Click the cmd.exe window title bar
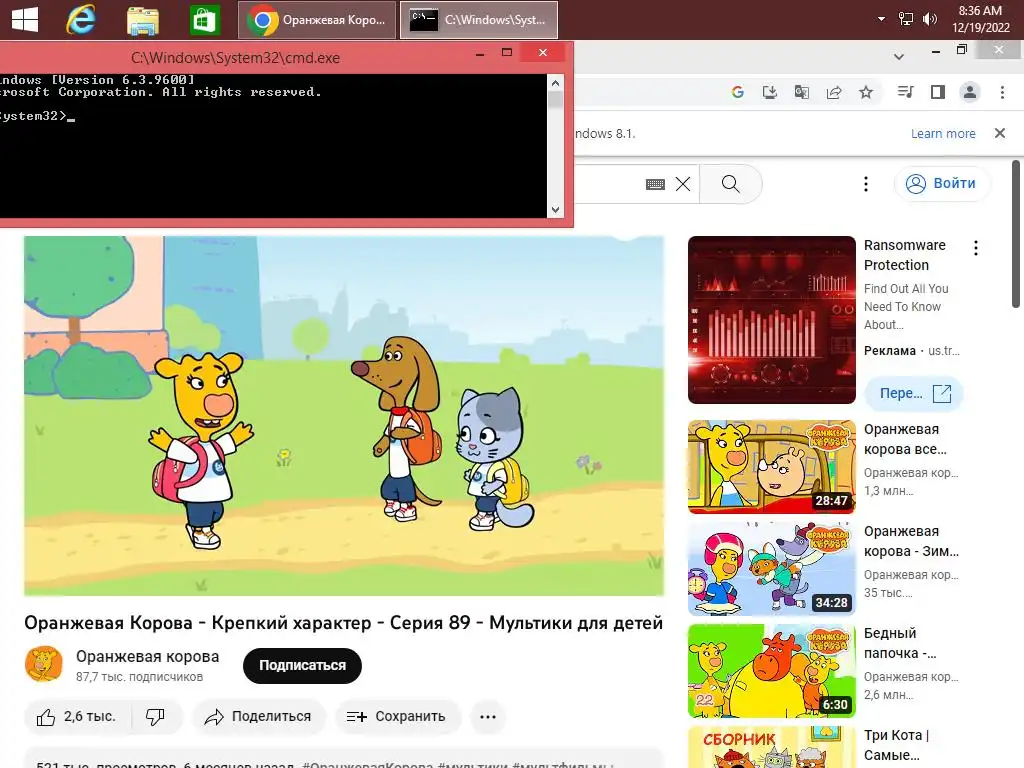This screenshot has width=1024, height=768. pos(235,57)
